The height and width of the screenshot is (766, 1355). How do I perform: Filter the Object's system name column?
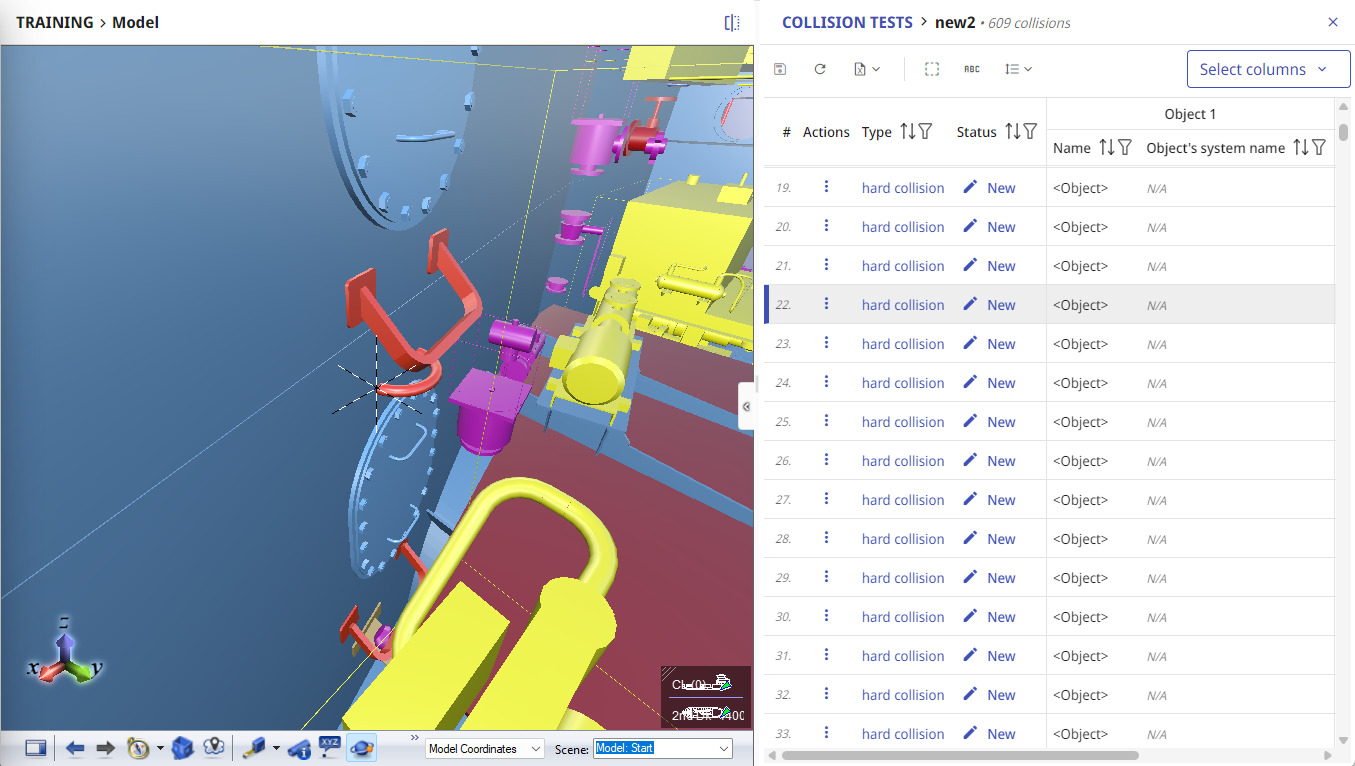1319,148
